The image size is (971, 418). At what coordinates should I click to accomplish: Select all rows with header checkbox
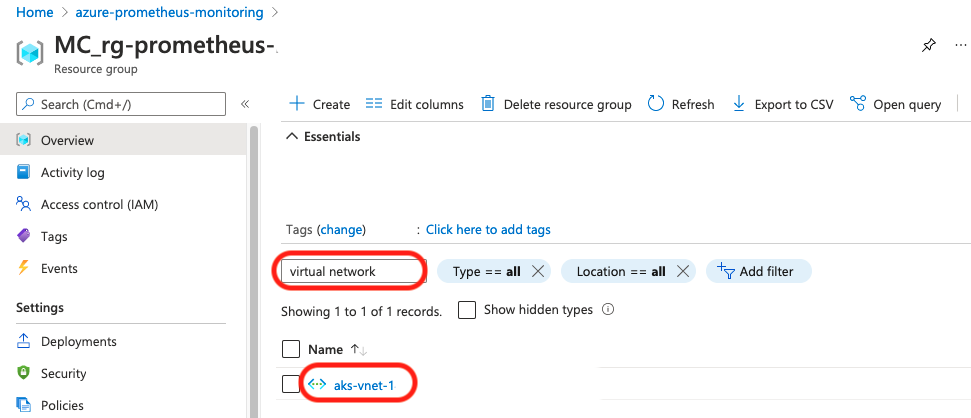[x=290, y=349]
